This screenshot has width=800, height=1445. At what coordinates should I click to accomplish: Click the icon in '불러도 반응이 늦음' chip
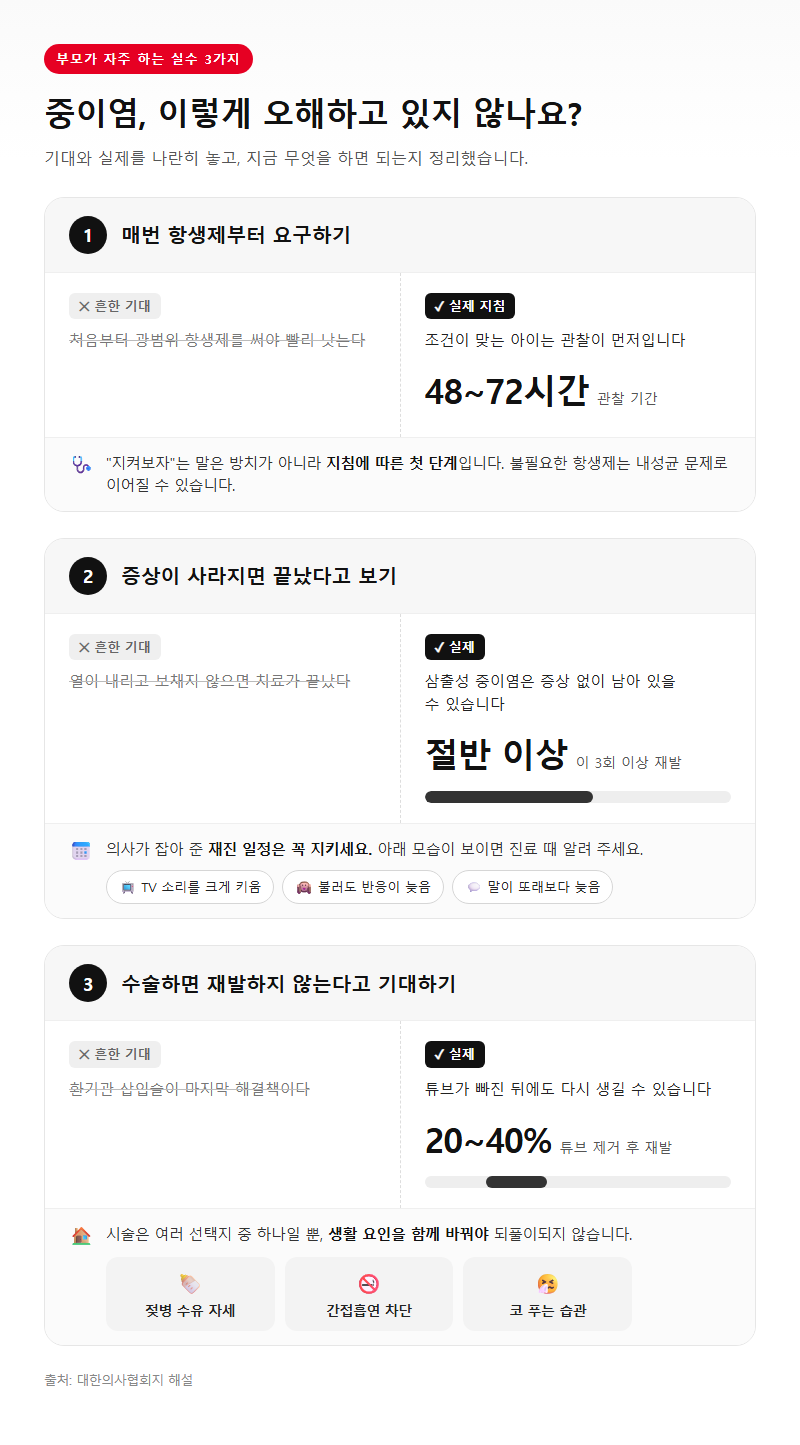304,887
